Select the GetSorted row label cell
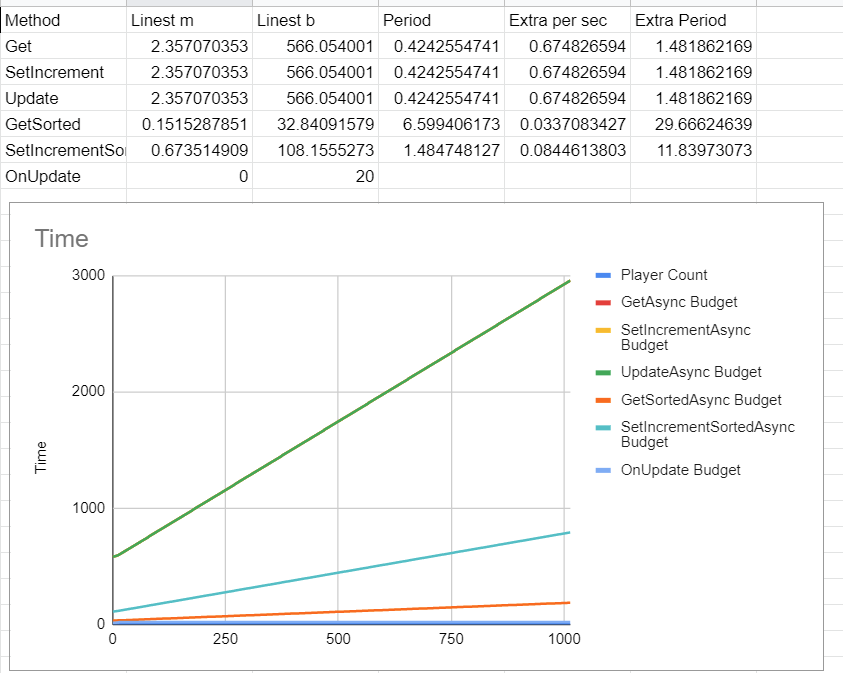Screen dimensions: 843x673 coord(63,124)
